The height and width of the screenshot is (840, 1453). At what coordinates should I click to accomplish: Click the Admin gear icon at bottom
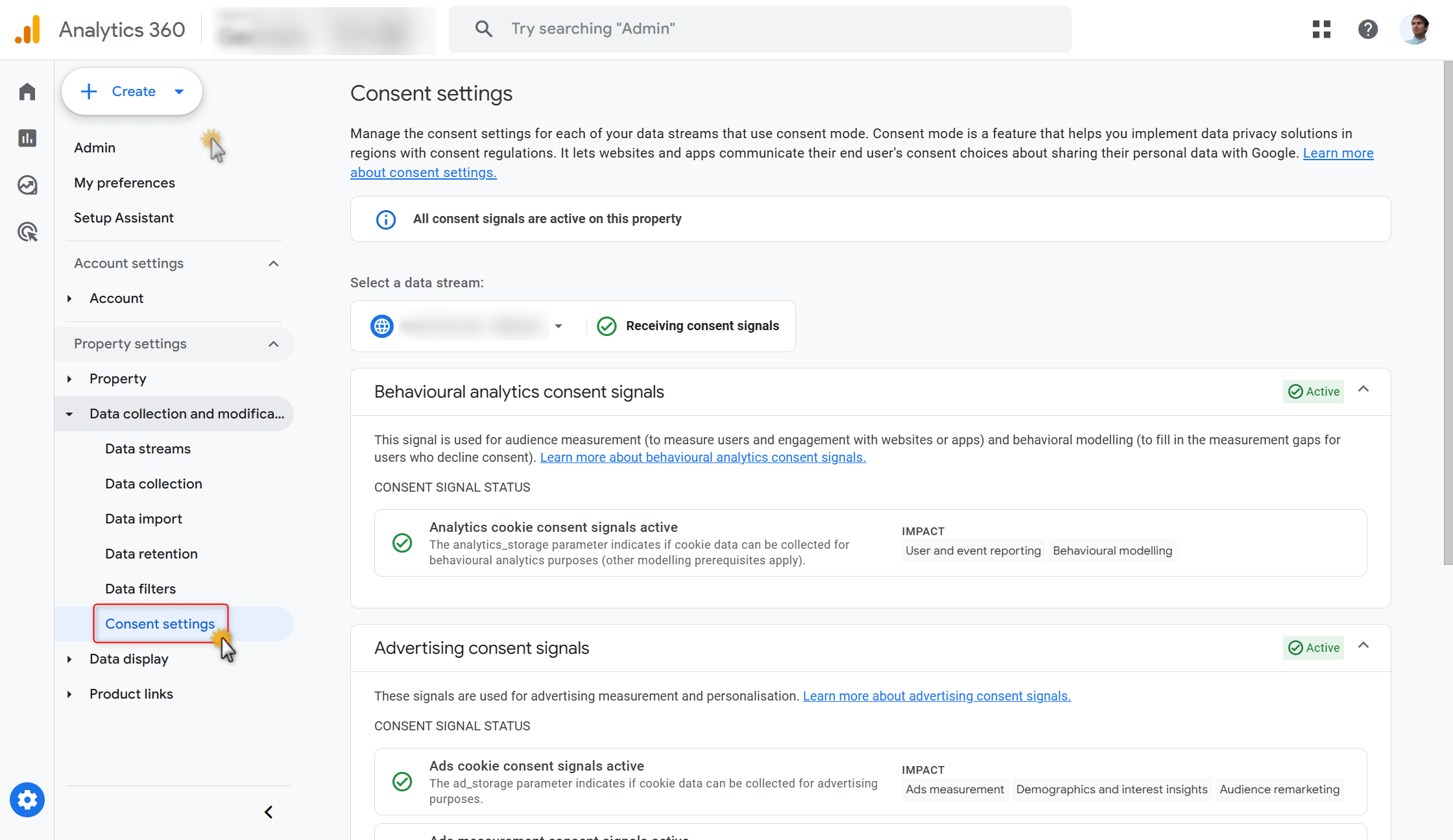(27, 800)
